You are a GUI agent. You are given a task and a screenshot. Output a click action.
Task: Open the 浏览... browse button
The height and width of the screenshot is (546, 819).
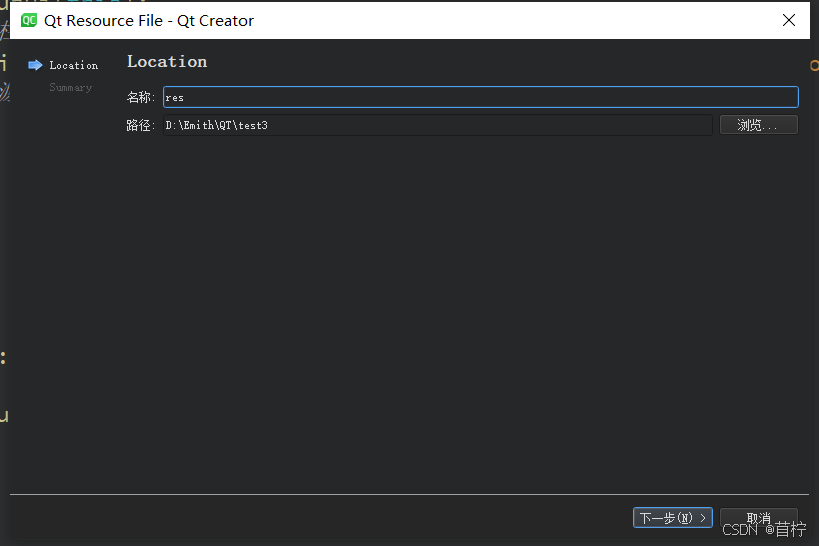point(759,125)
